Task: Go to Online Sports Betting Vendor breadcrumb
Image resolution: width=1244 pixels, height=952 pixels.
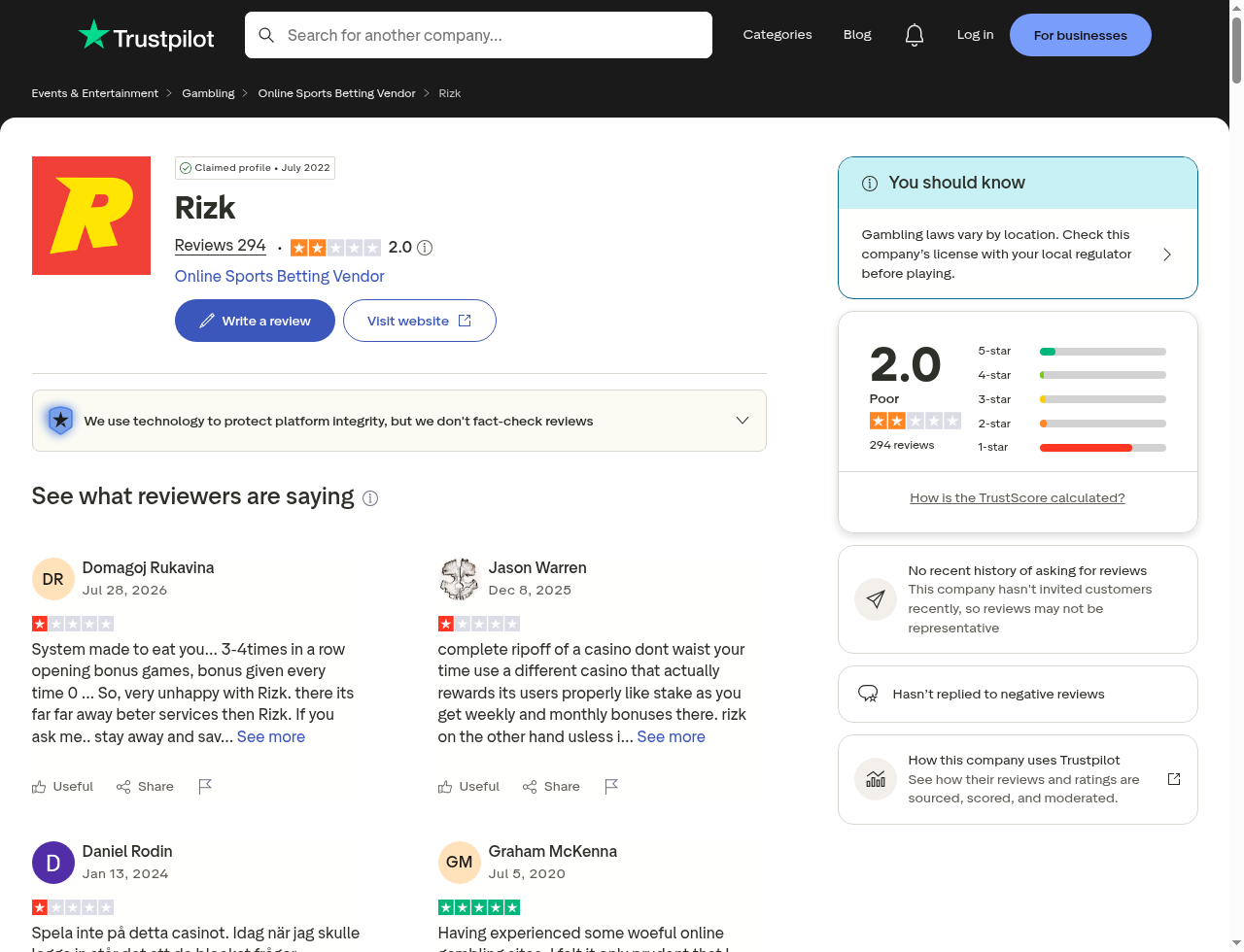Action: 337,93
